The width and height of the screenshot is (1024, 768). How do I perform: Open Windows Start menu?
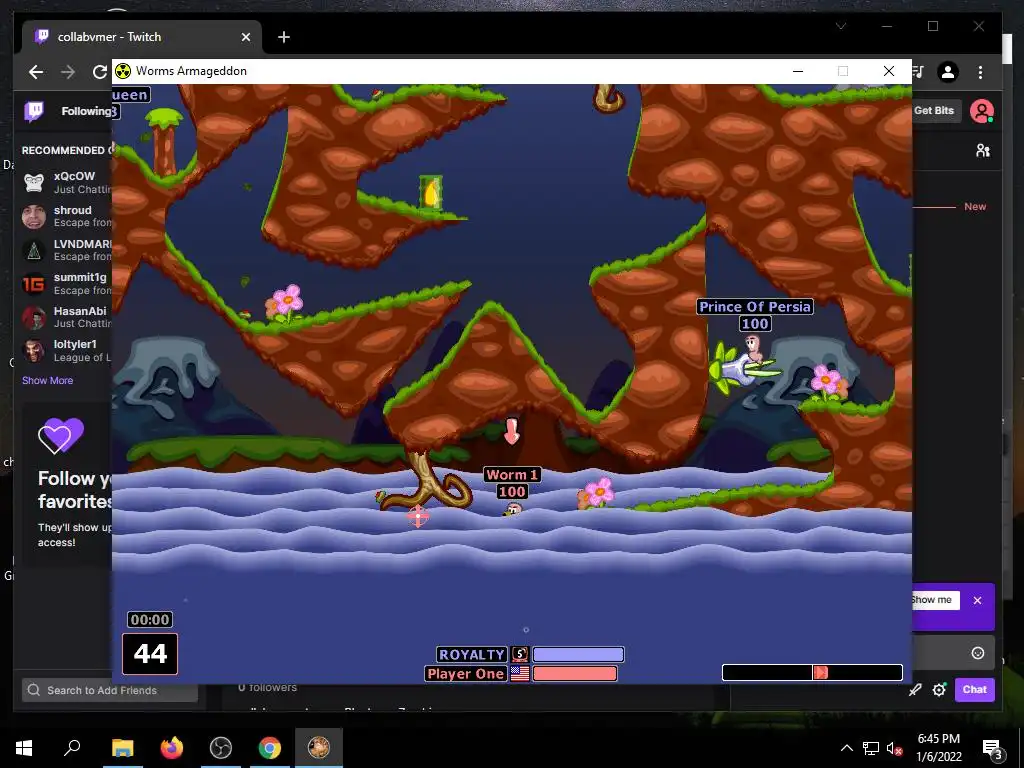coord(24,748)
